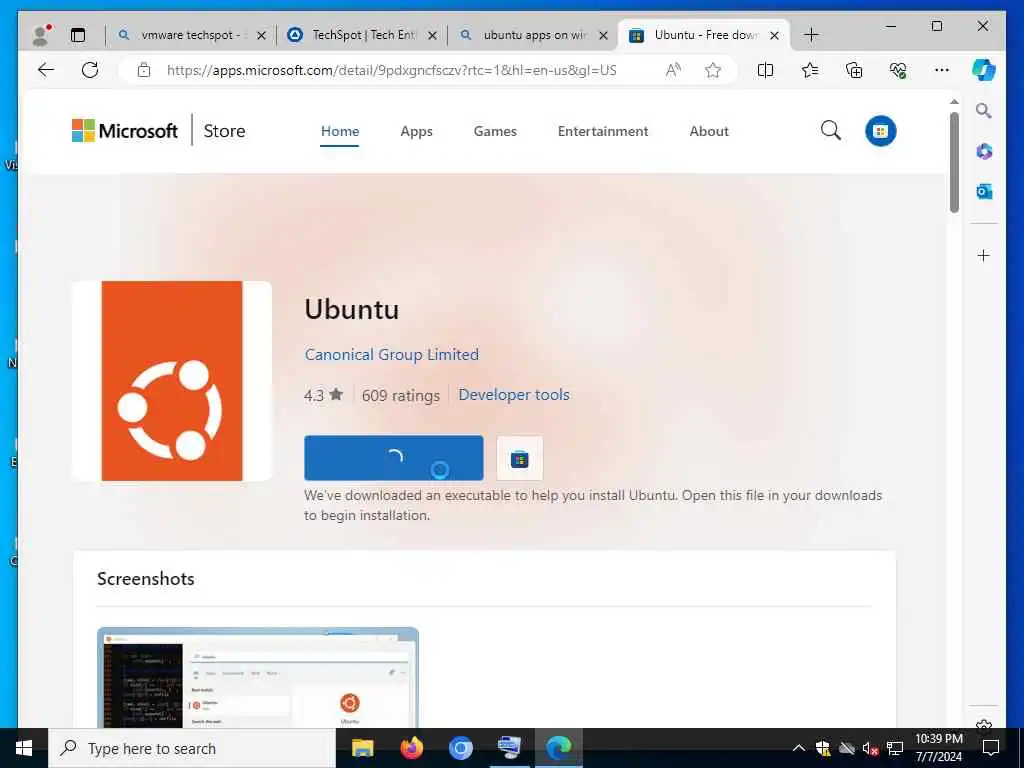The height and width of the screenshot is (768, 1024).
Task: Open the Ubuntu screenshot thumbnail
Action: pyautogui.click(x=258, y=678)
